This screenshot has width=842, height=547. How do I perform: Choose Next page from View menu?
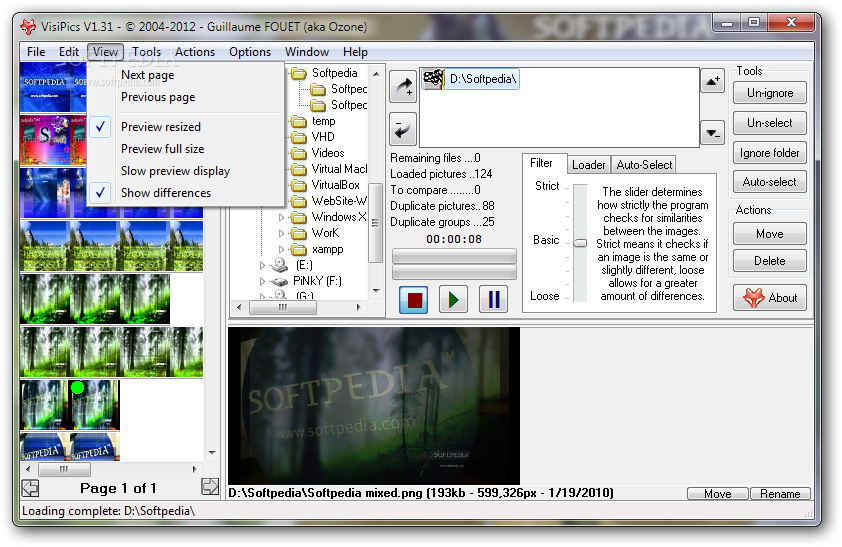(x=185, y=75)
